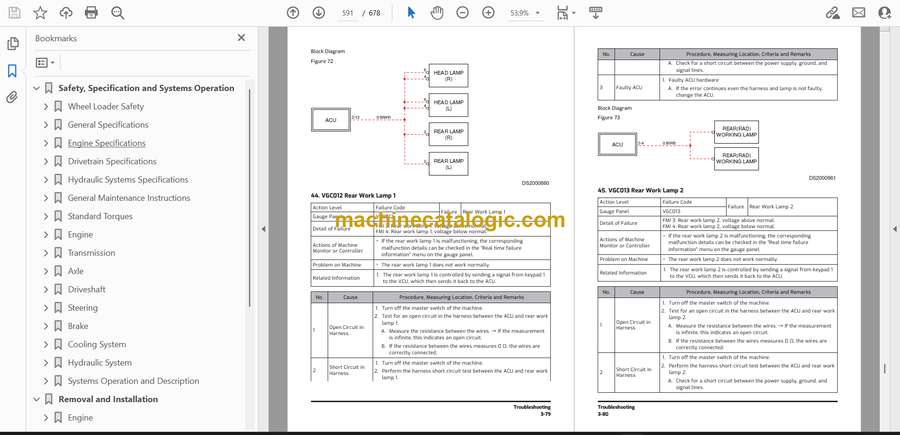Open the Engine Specifications bookmark
The height and width of the screenshot is (435, 900).
[107, 143]
